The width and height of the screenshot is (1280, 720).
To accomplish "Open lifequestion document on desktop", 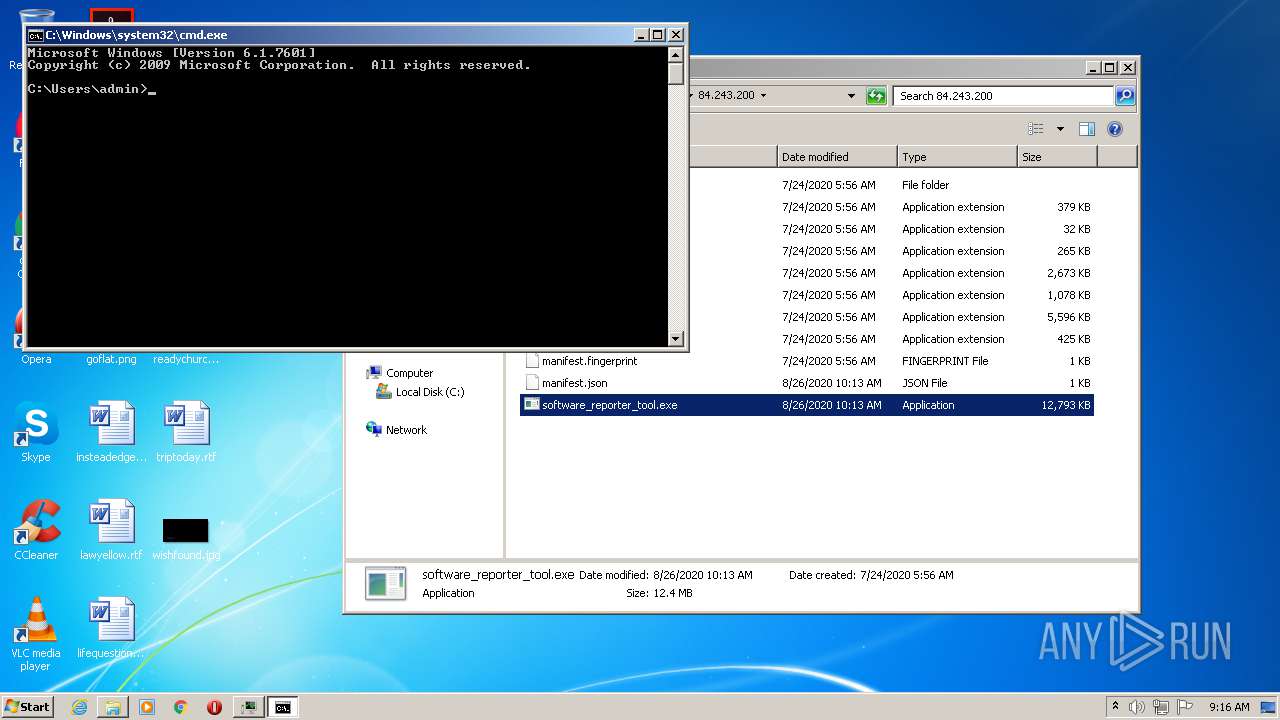I will click(x=111, y=629).
